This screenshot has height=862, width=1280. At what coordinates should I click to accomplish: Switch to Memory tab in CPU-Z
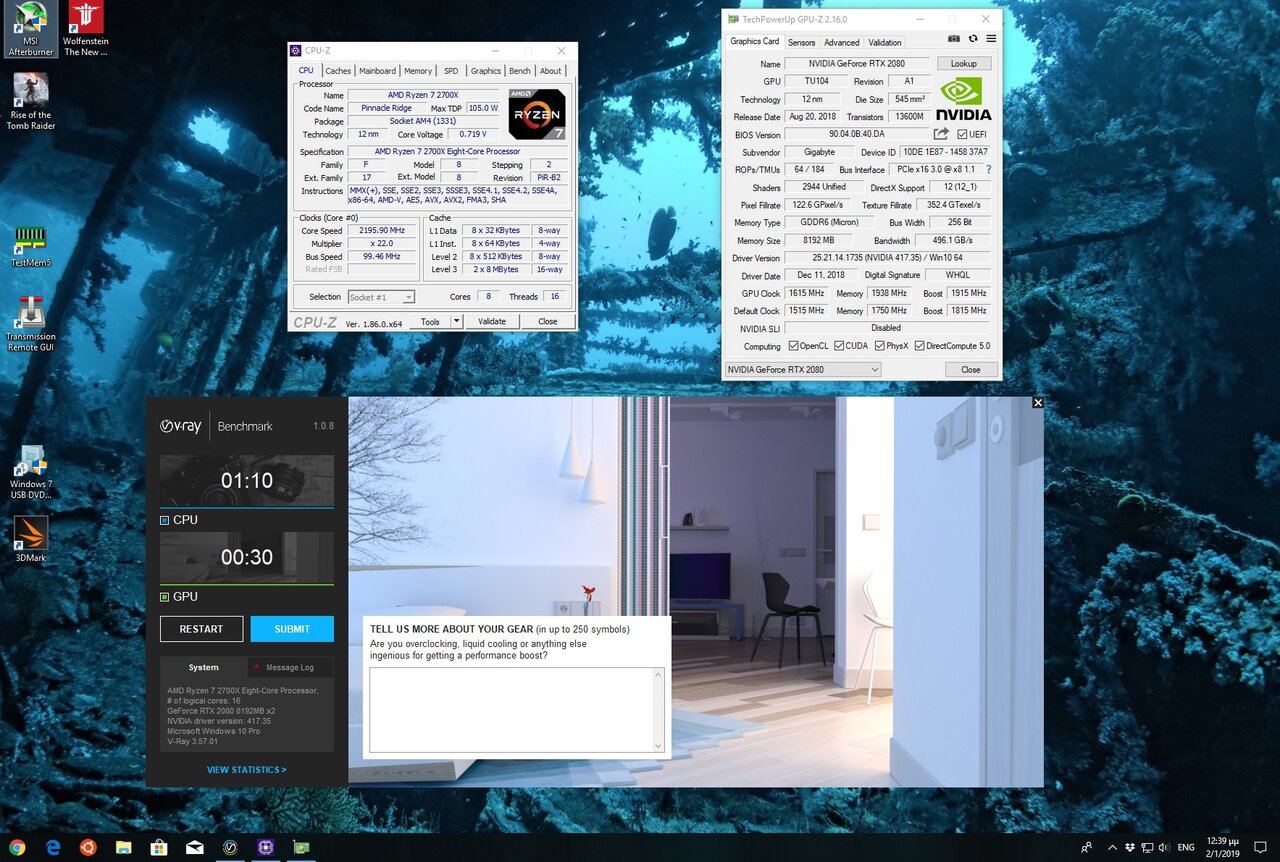tap(418, 71)
